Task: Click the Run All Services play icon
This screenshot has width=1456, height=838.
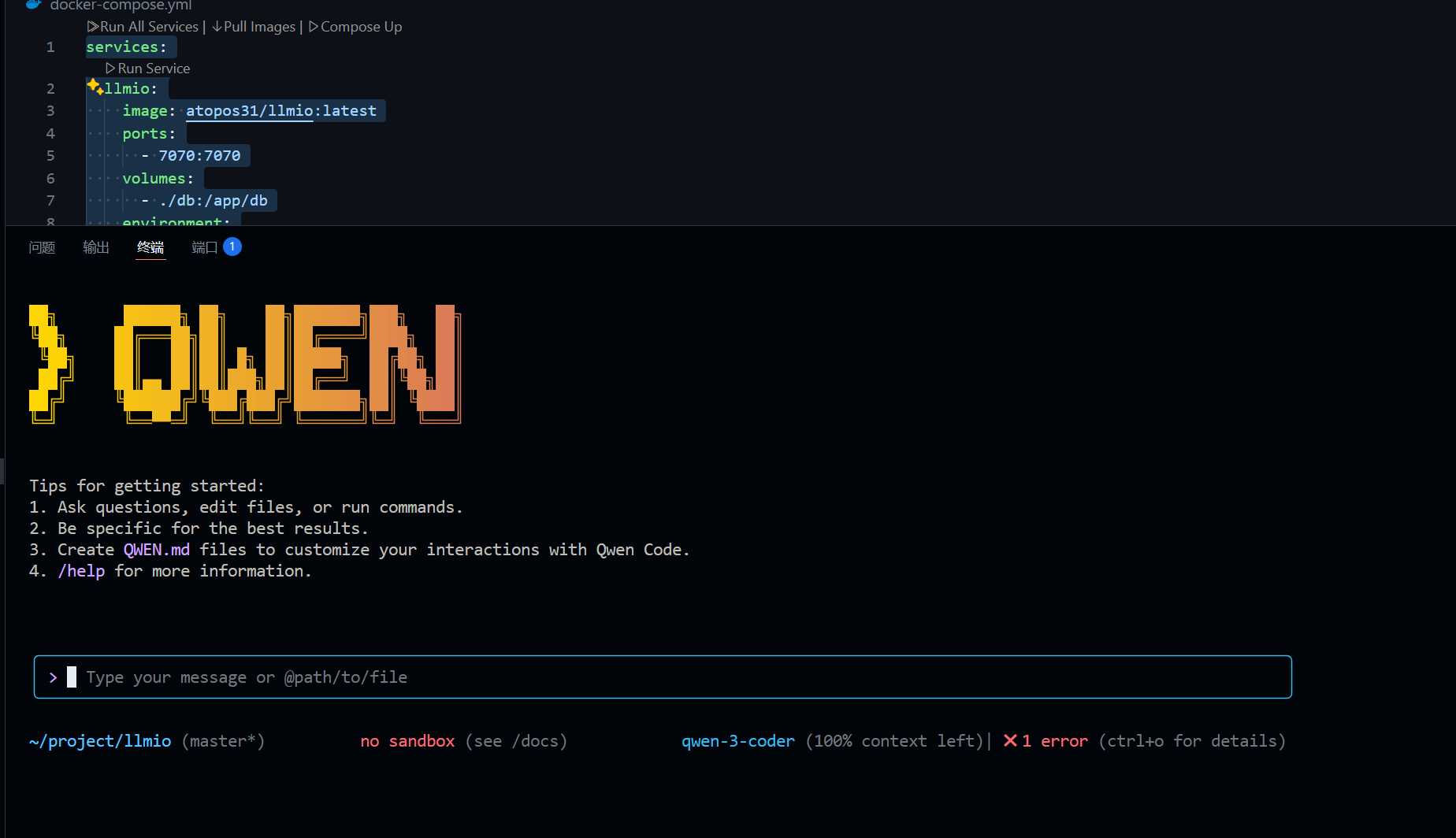Action: coord(92,27)
